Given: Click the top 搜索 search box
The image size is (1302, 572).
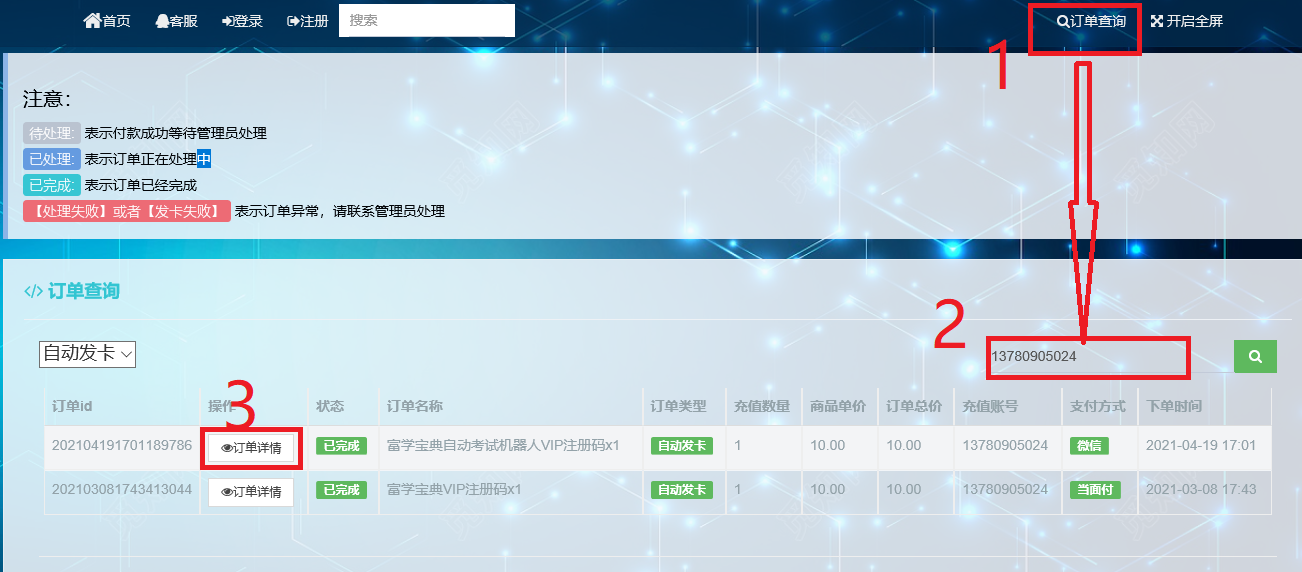Looking at the screenshot, I should tap(426, 20).
